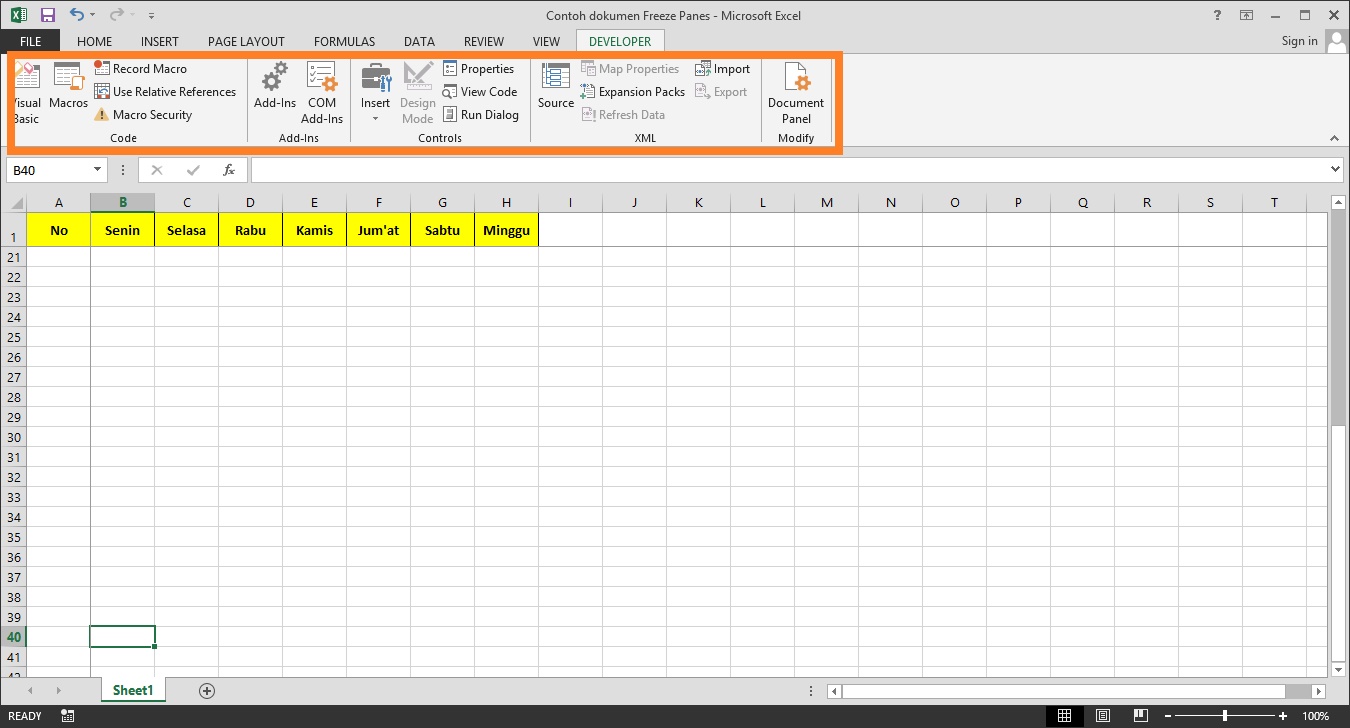Open the Name Box dropdown
This screenshot has height=728, width=1350.
98,170
